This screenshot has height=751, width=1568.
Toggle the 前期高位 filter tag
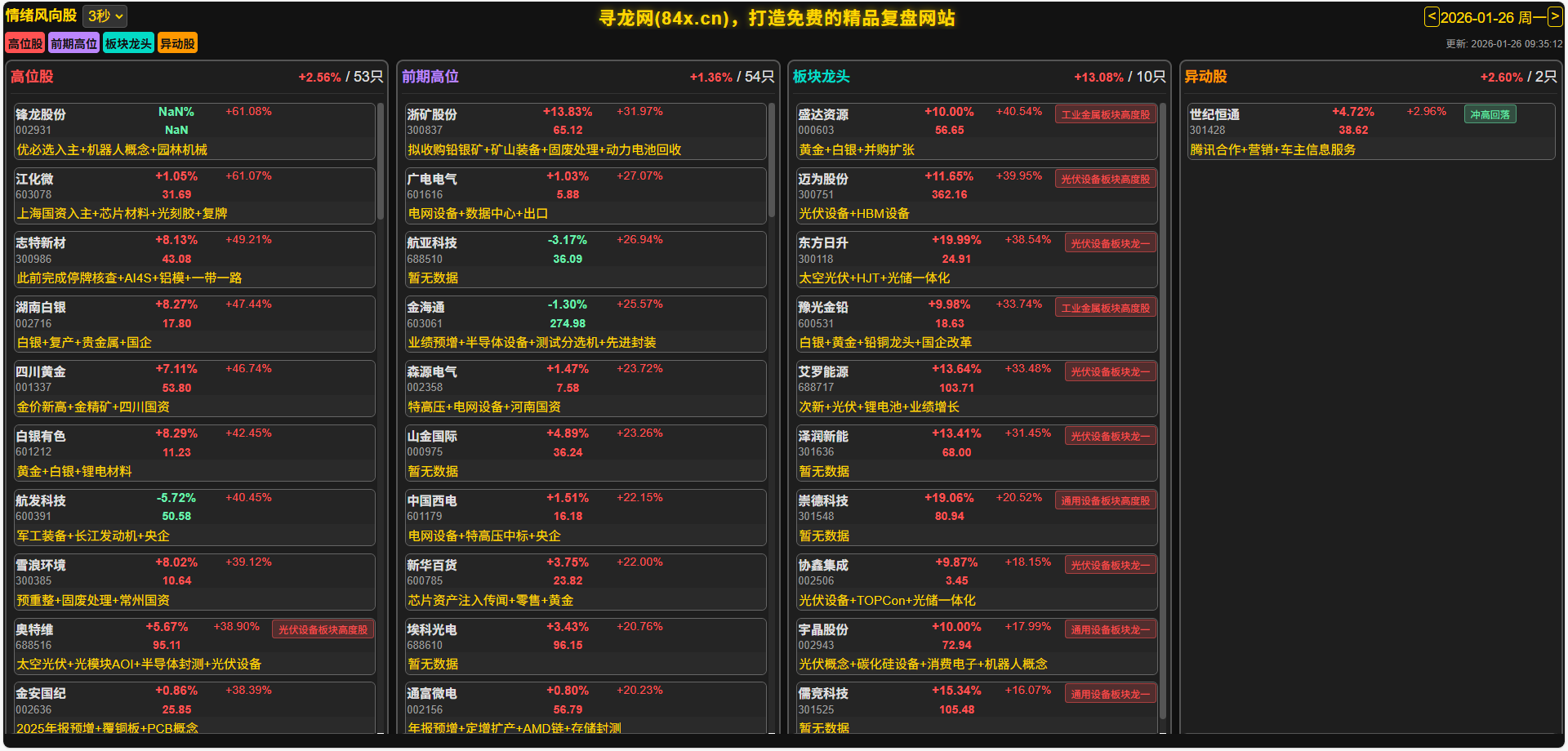(73, 44)
